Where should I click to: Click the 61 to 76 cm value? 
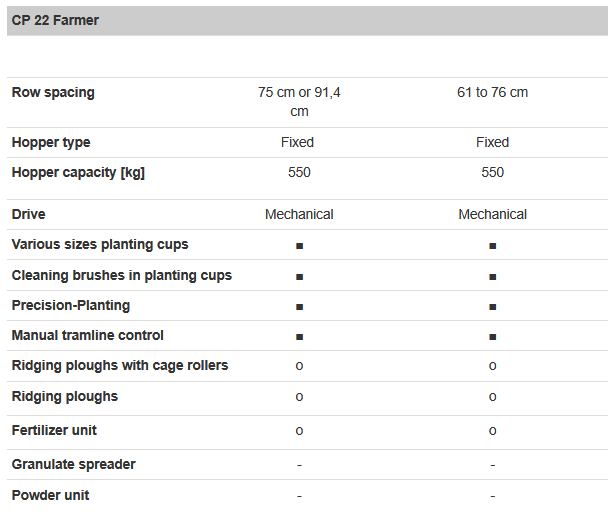tap(492, 93)
